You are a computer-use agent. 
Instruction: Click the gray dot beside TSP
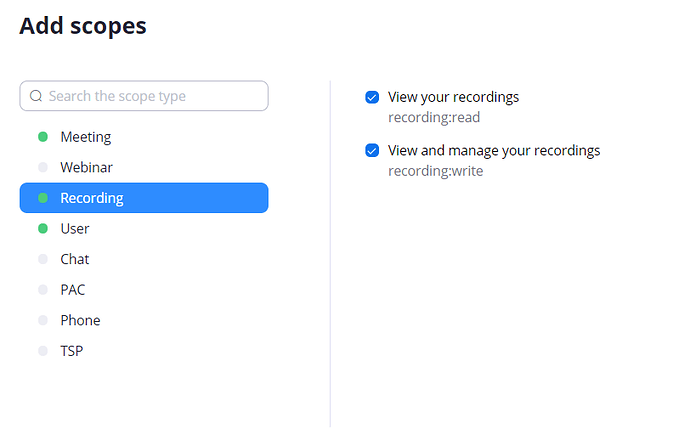(x=42, y=351)
